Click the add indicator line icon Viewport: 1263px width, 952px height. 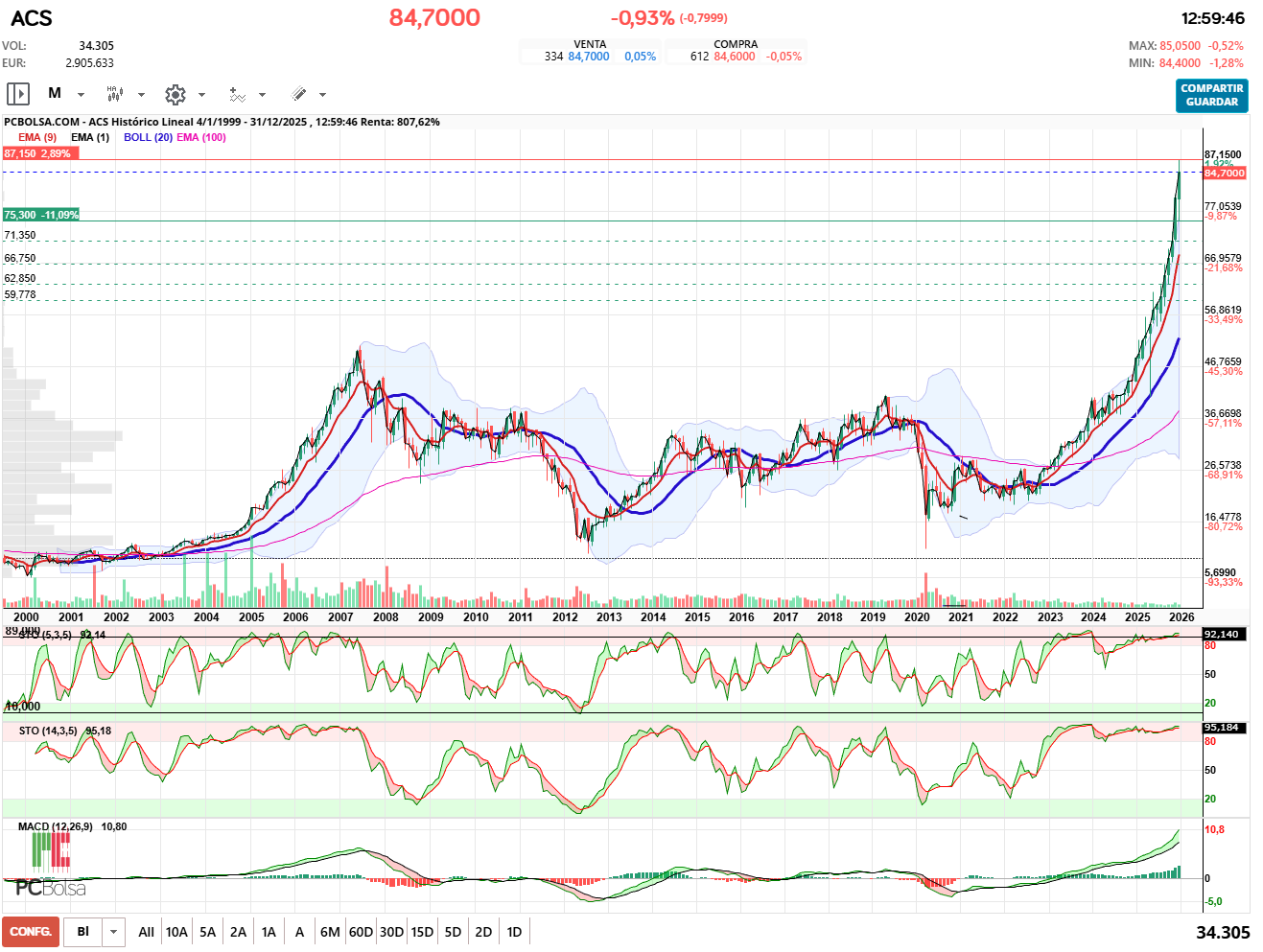[237, 94]
